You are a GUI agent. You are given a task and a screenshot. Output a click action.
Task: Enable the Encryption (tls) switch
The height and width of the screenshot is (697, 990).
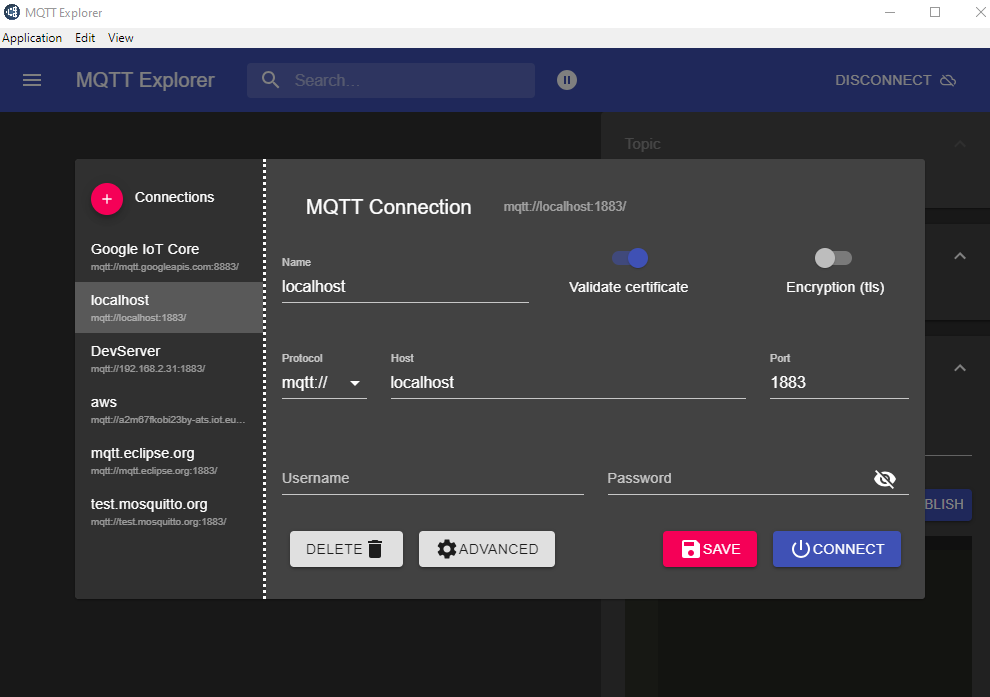pos(833,258)
